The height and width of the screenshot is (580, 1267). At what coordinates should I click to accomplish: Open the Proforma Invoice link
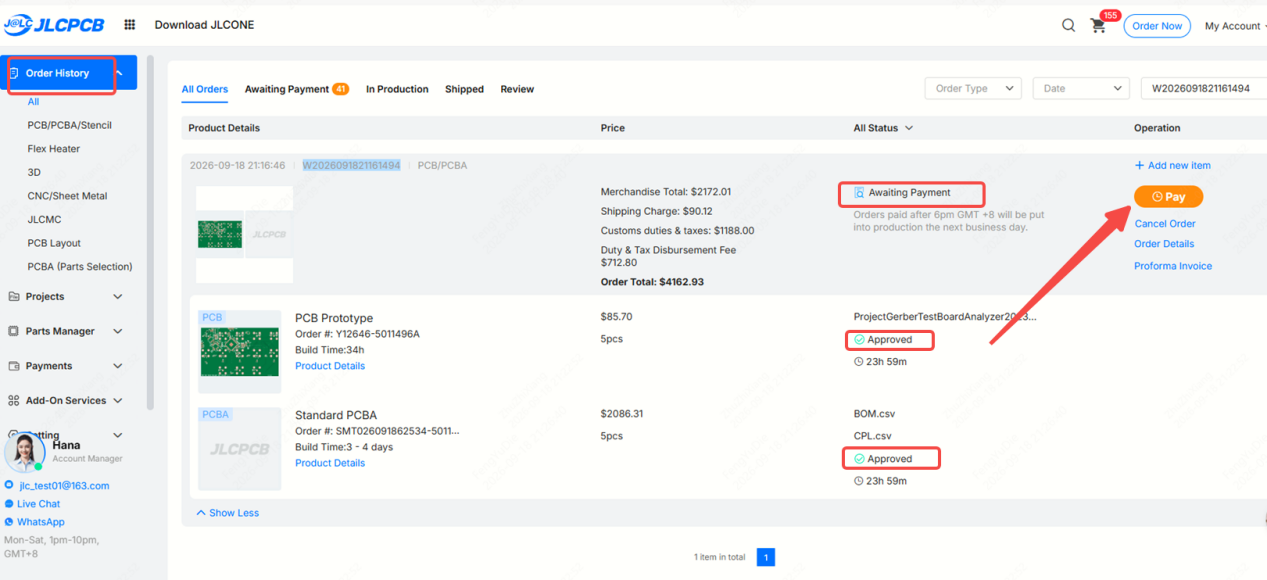pos(1173,266)
